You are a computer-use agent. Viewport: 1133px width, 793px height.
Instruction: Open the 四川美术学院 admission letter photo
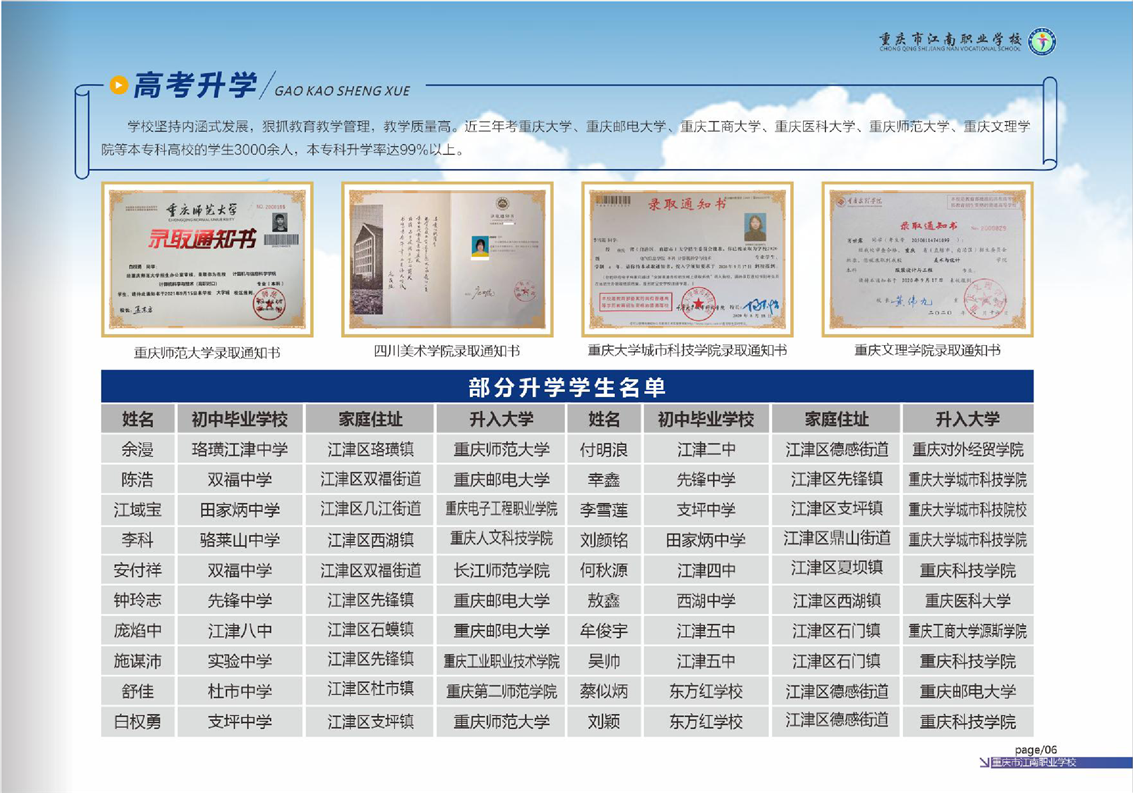(447, 259)
